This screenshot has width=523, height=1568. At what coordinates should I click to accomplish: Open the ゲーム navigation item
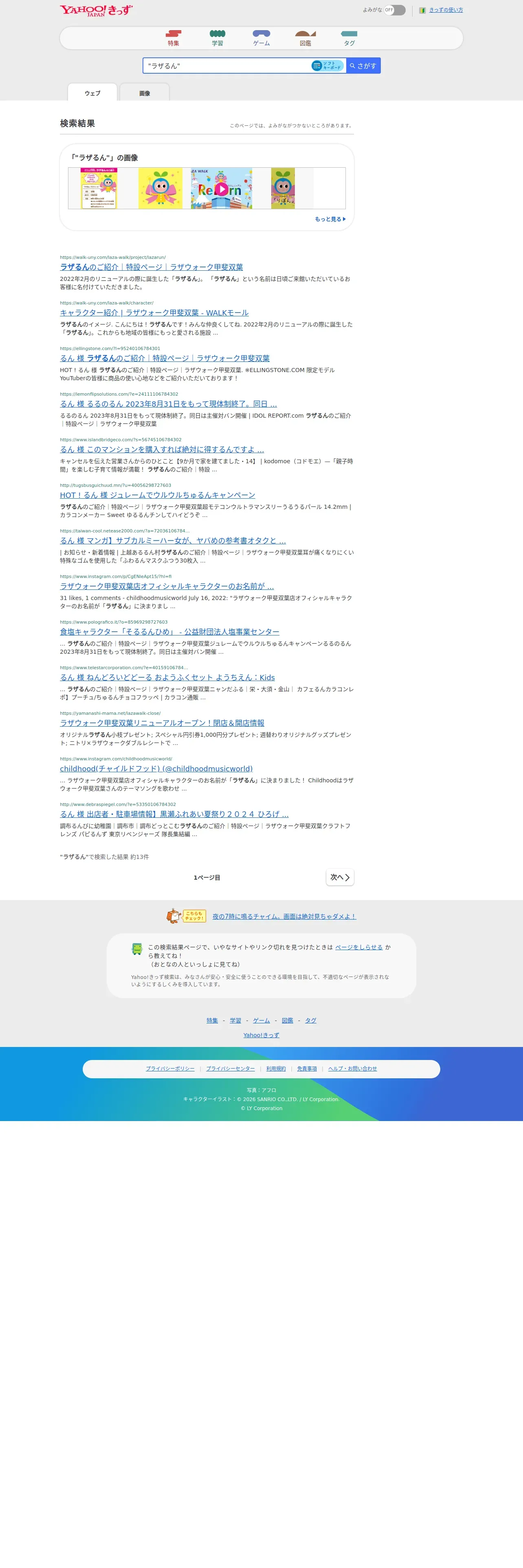(261, 38)
